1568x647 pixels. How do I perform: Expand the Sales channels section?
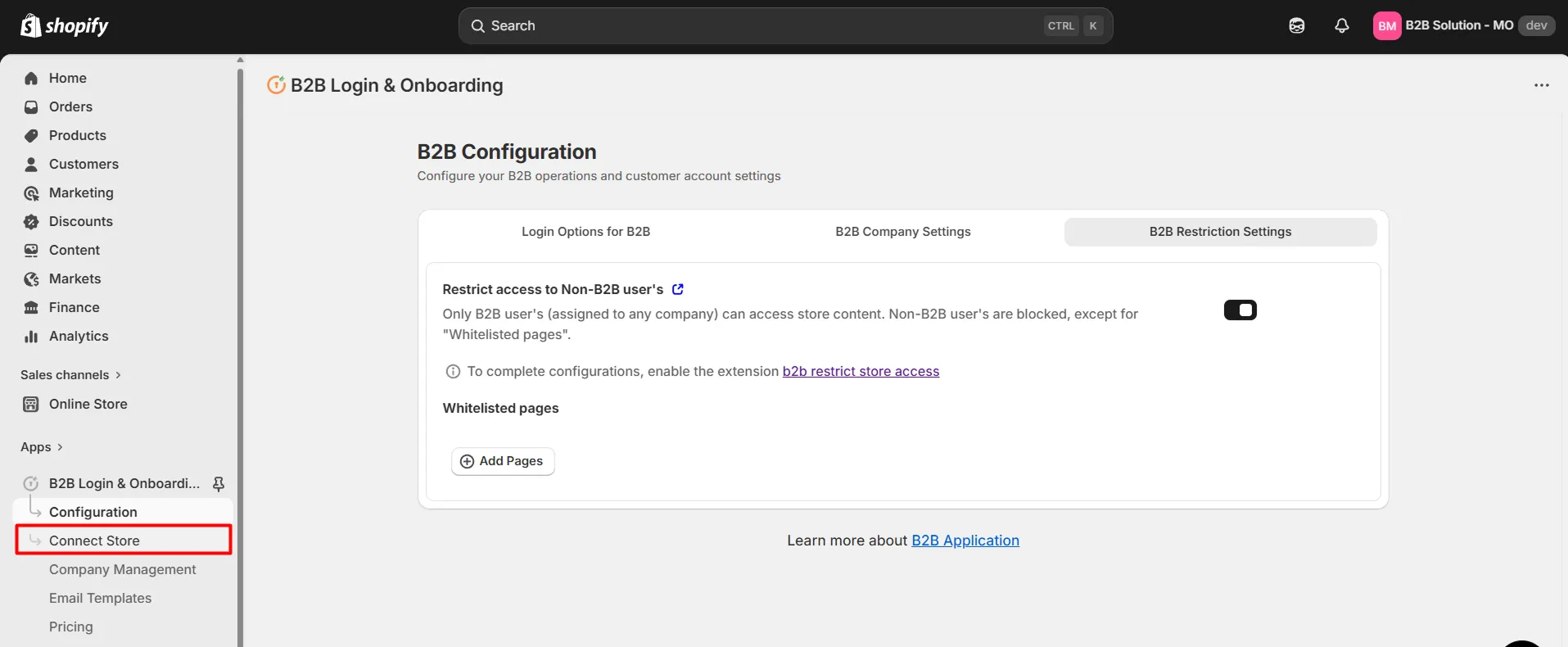(x=70, y=375)
